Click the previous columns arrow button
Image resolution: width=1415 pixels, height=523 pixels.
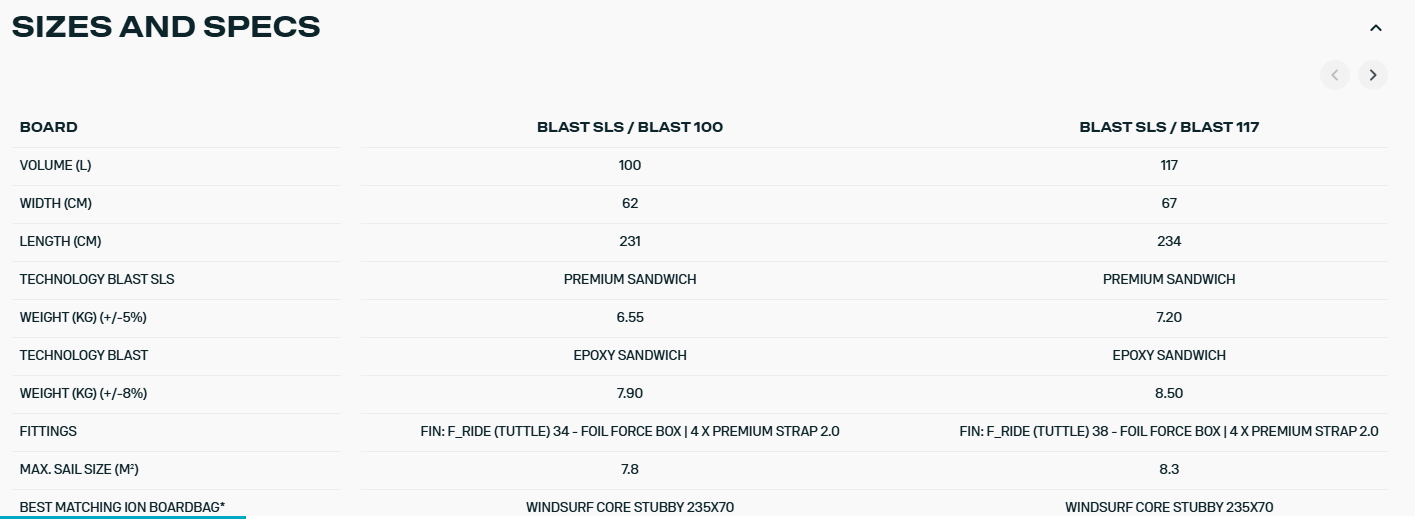coord(1334,75)
